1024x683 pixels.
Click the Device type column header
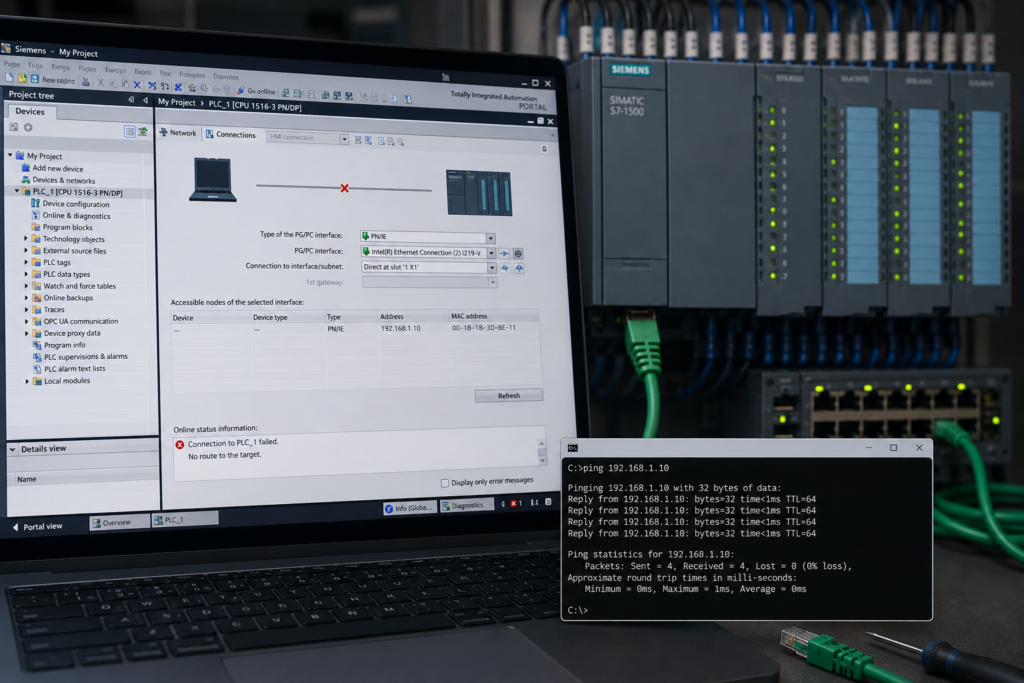[x=270, y=317]
